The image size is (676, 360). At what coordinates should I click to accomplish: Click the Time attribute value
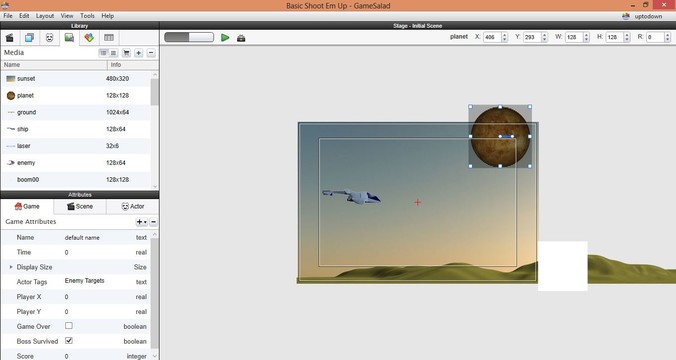[66, 252]
